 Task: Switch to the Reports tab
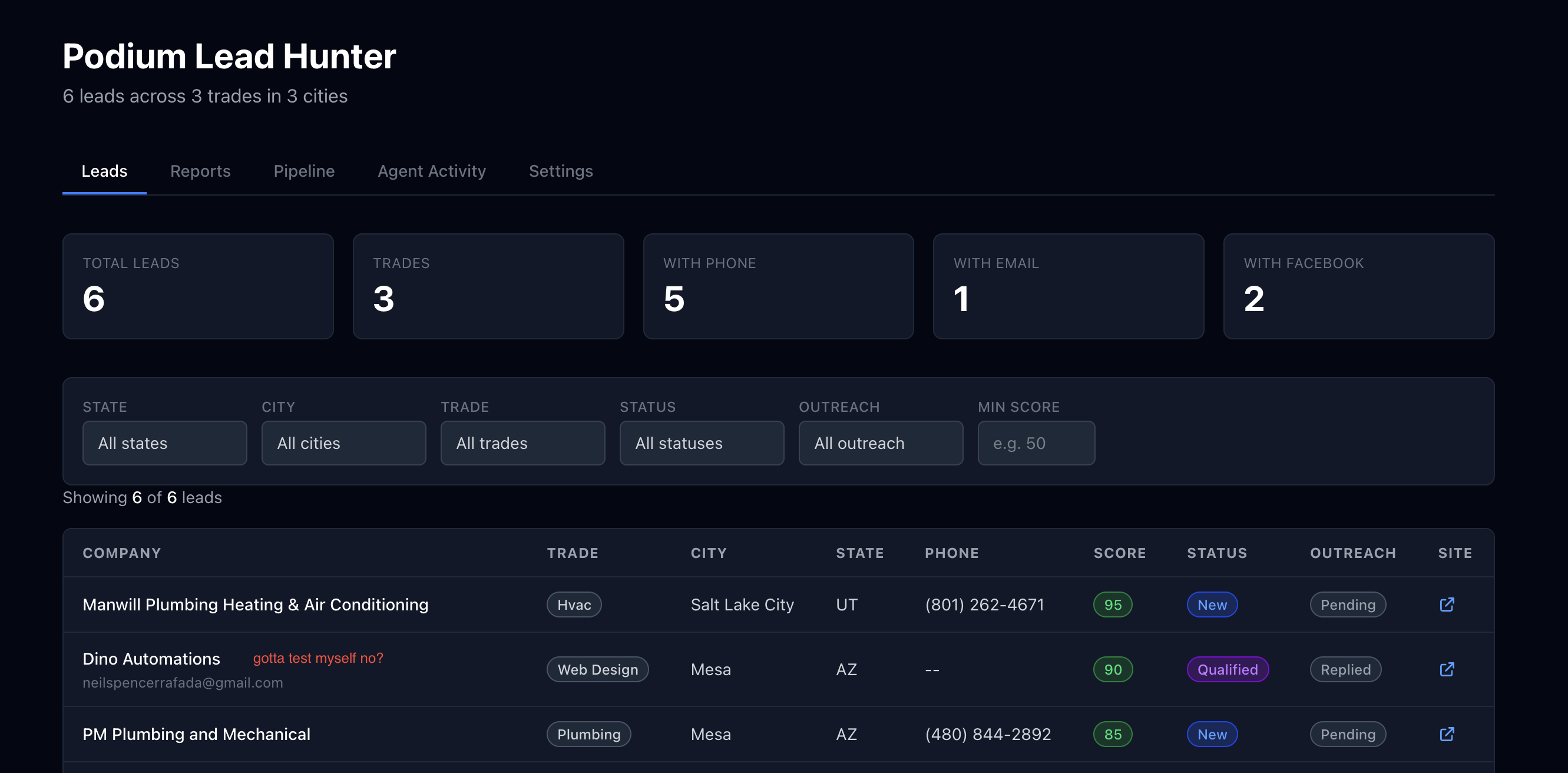(200, 171)
